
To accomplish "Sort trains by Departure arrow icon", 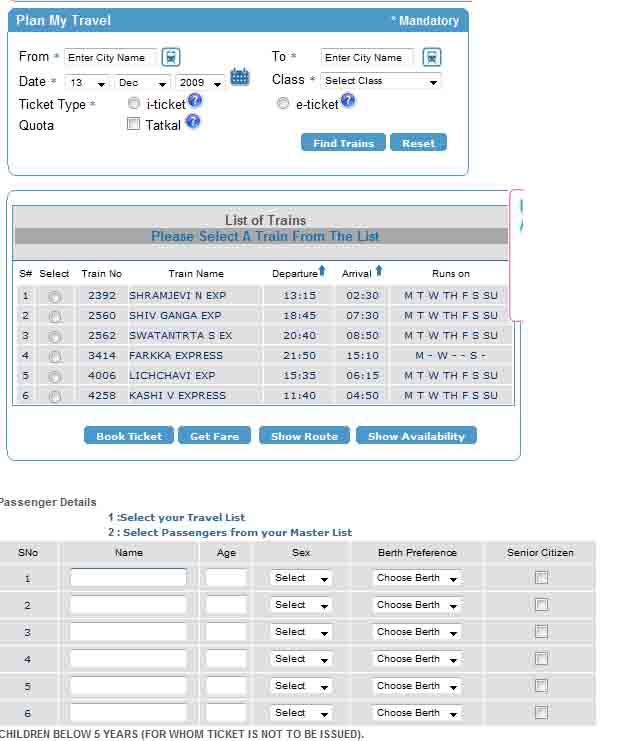I will [x=322, y=271].
